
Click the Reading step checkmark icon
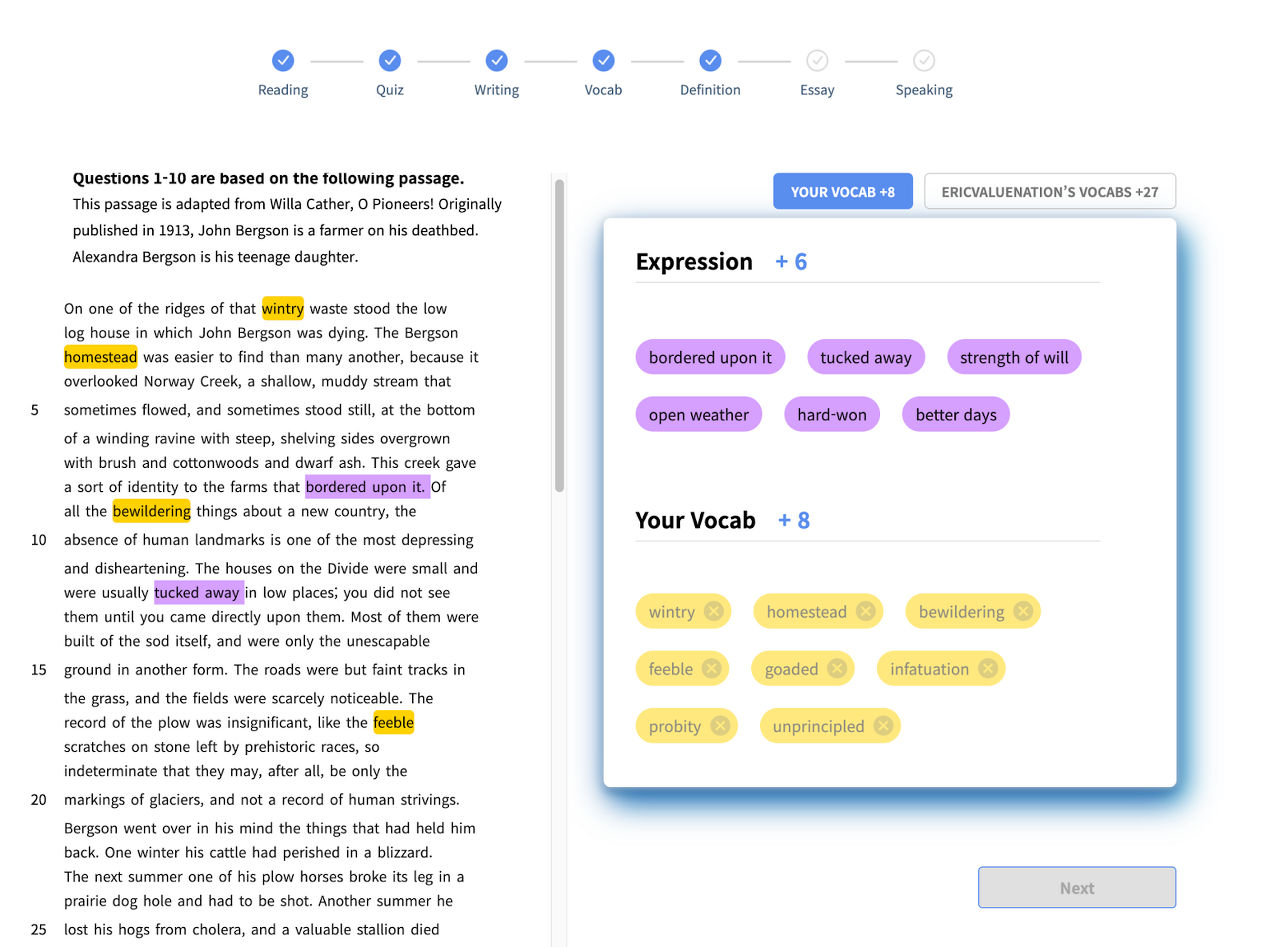coord(283,61)
